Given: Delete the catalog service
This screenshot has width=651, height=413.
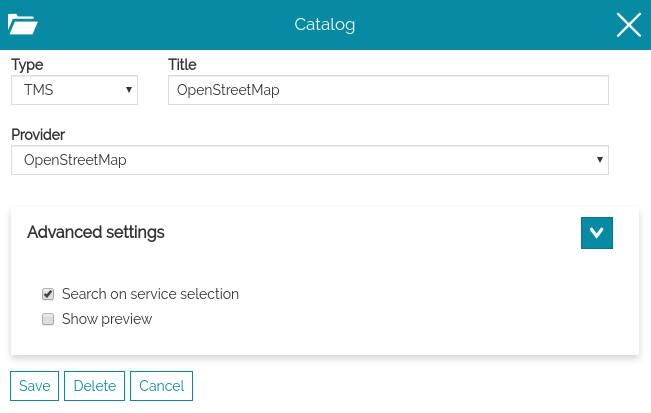Looking at the screenshot, I should coord(95,386).
